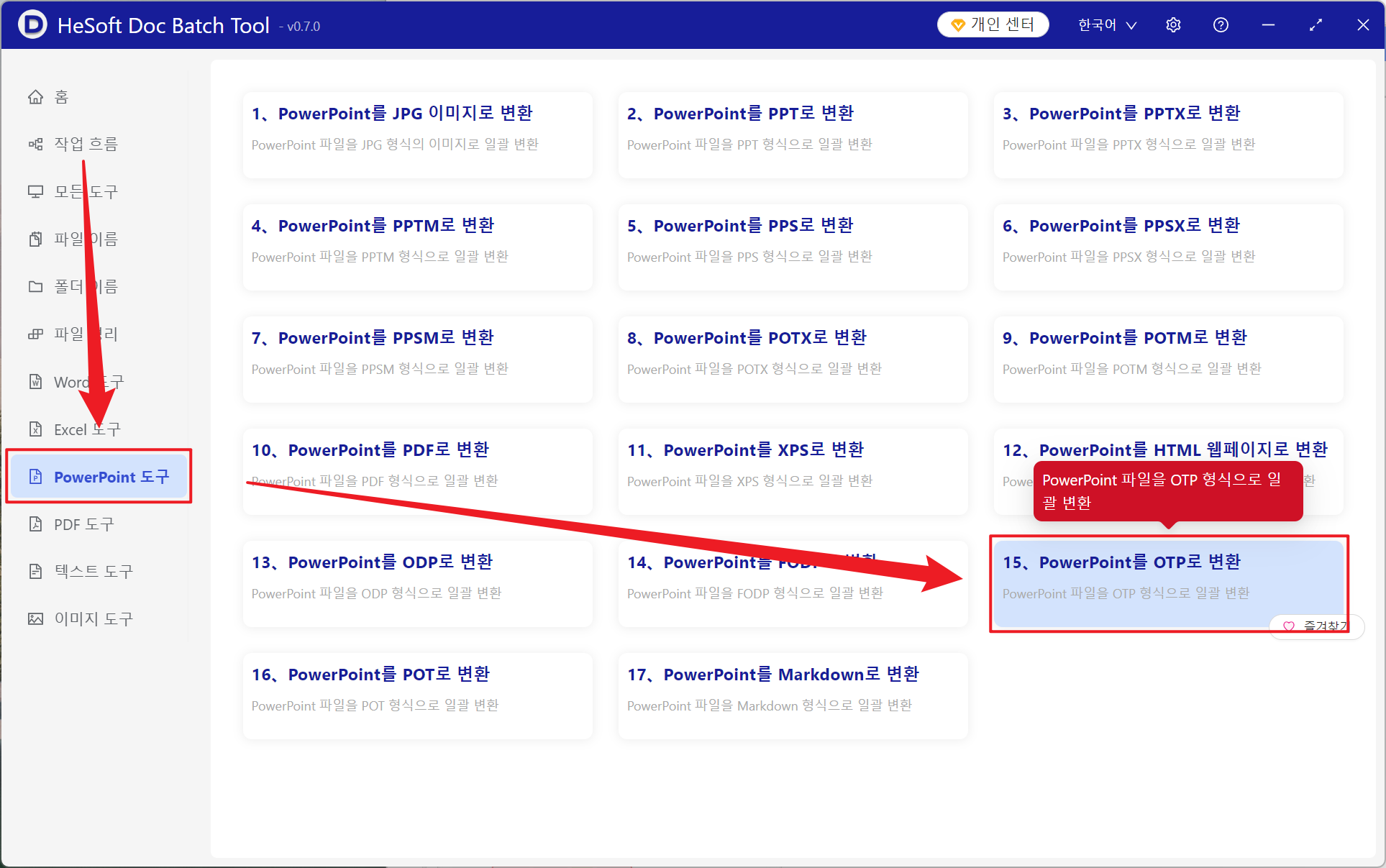Select the PowerPoint를 PPSM로 변환 card
Screen dimensions: 1386x868
point(417,359)
